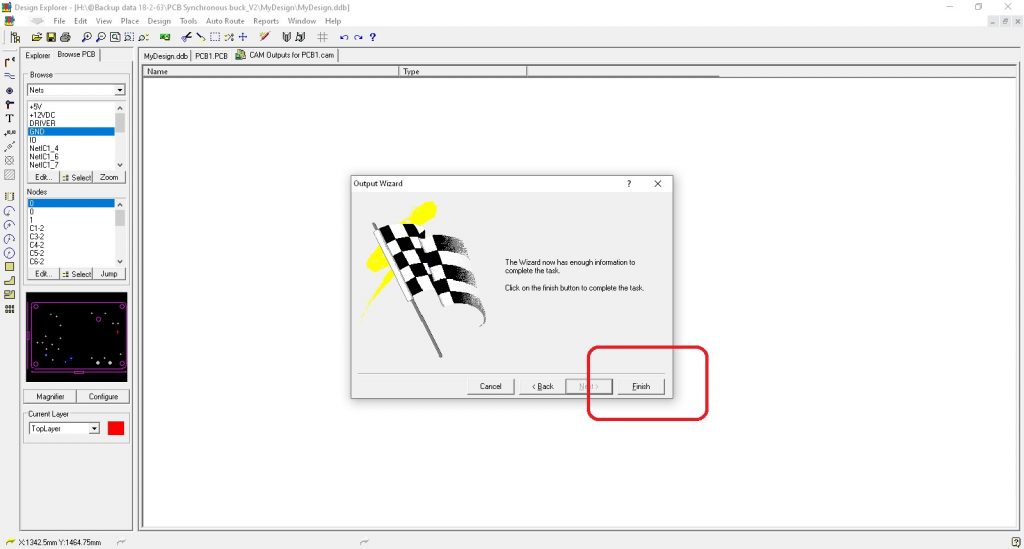The image size is (1024, 549).
Task: Select the place polygon plane tool
Action: coord(10,281)
